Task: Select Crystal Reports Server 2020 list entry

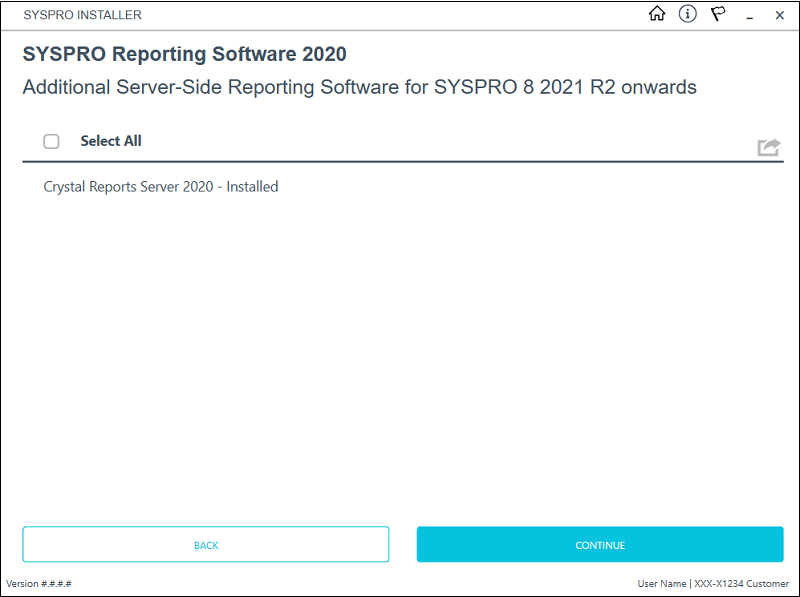Action: [x=161, y=186]
